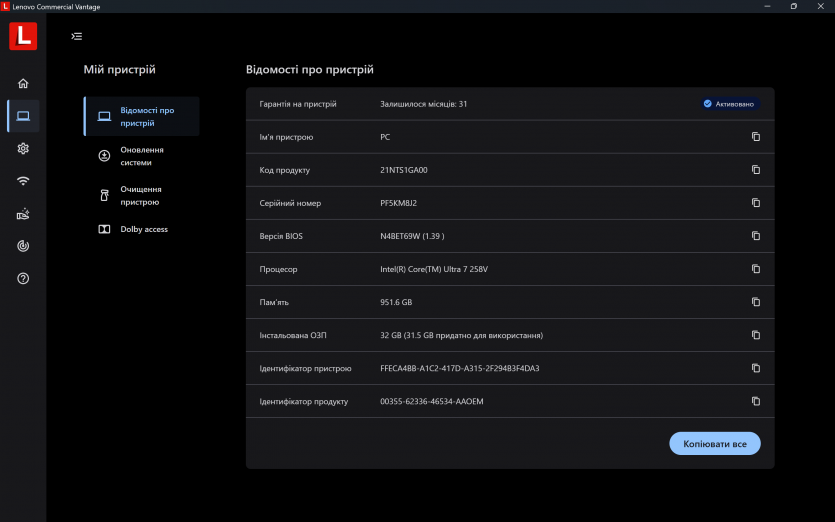Copy the product code 21NTS1GA00
Image resolution: width=835 pixels, height=522 pixels.
pos(756,170)
